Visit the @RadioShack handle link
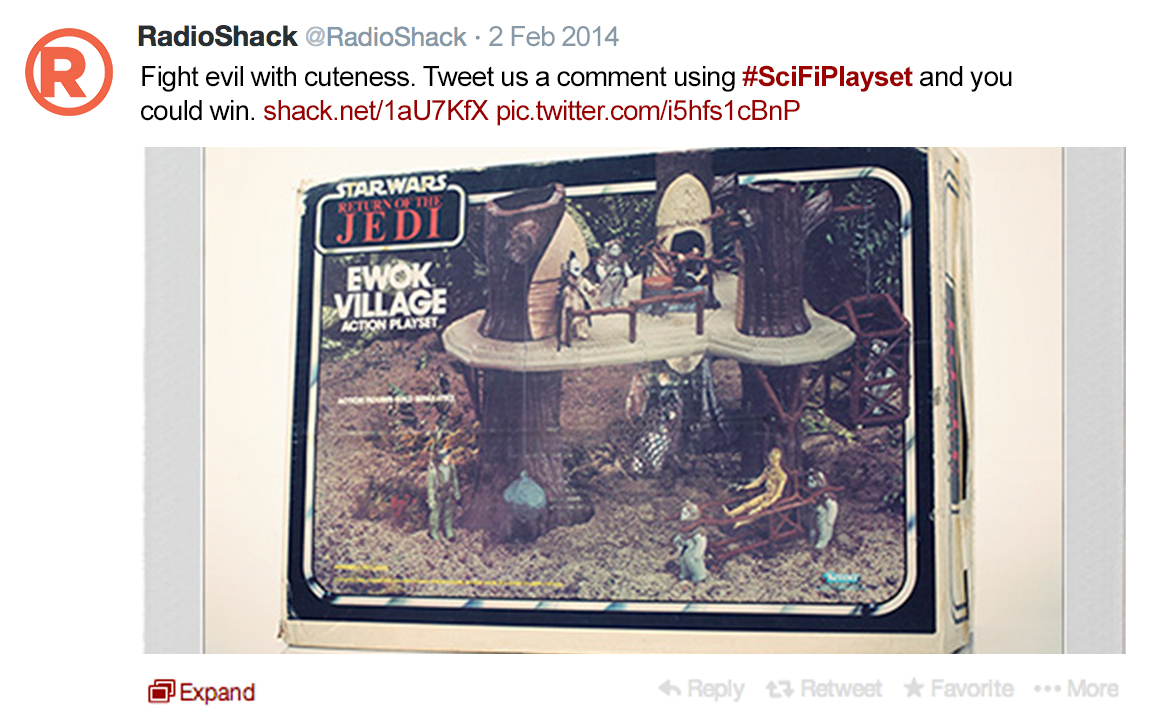 coord(386,37)
